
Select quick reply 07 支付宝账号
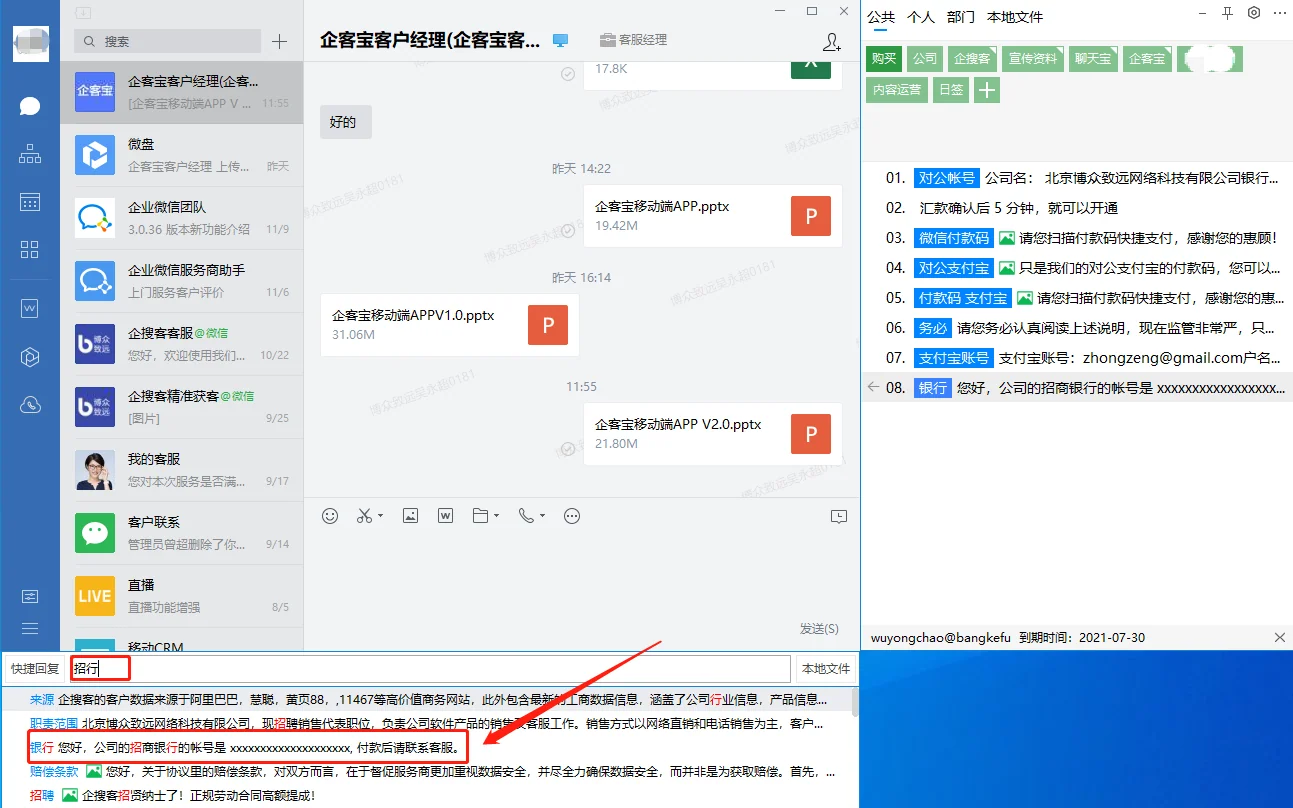point(1077,358)
